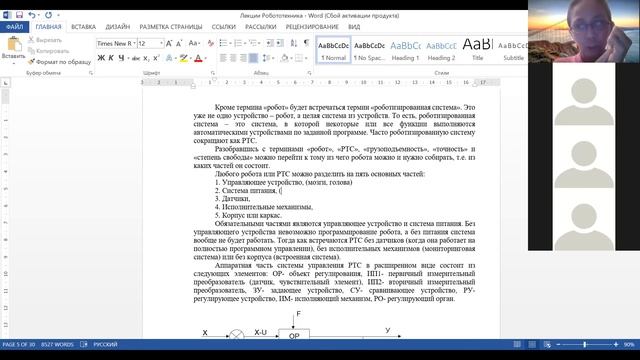Switch to the ДИЗАЙН tab
This screenshot has width=640, height=360.
tap(118, 27)
